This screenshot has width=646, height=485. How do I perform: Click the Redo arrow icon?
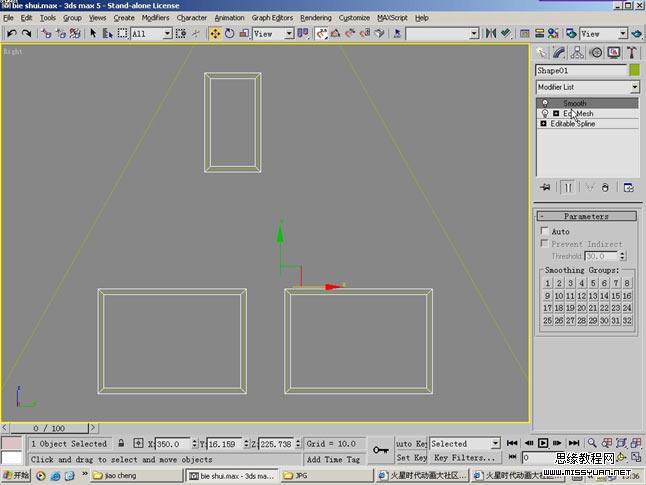click(x=27, y=33)
